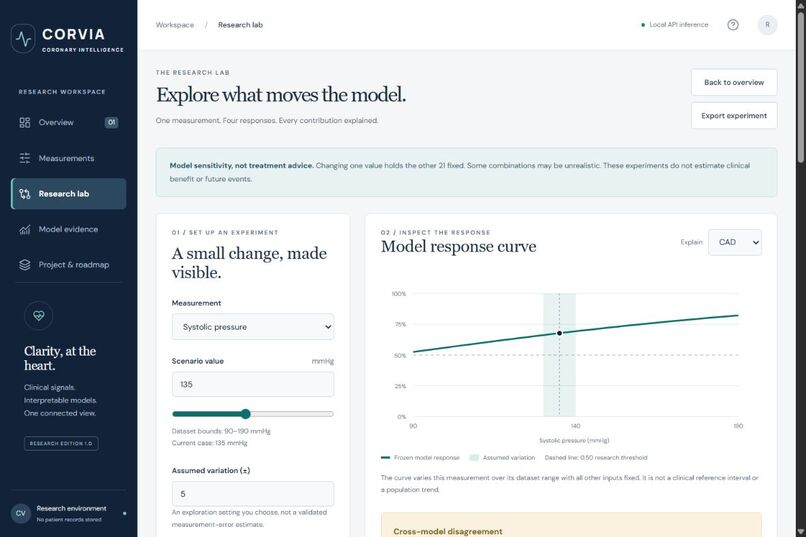Click the 'Model response curve' heading
The image size is (806, 537).
pyautogui.click(x=459, y=247)
